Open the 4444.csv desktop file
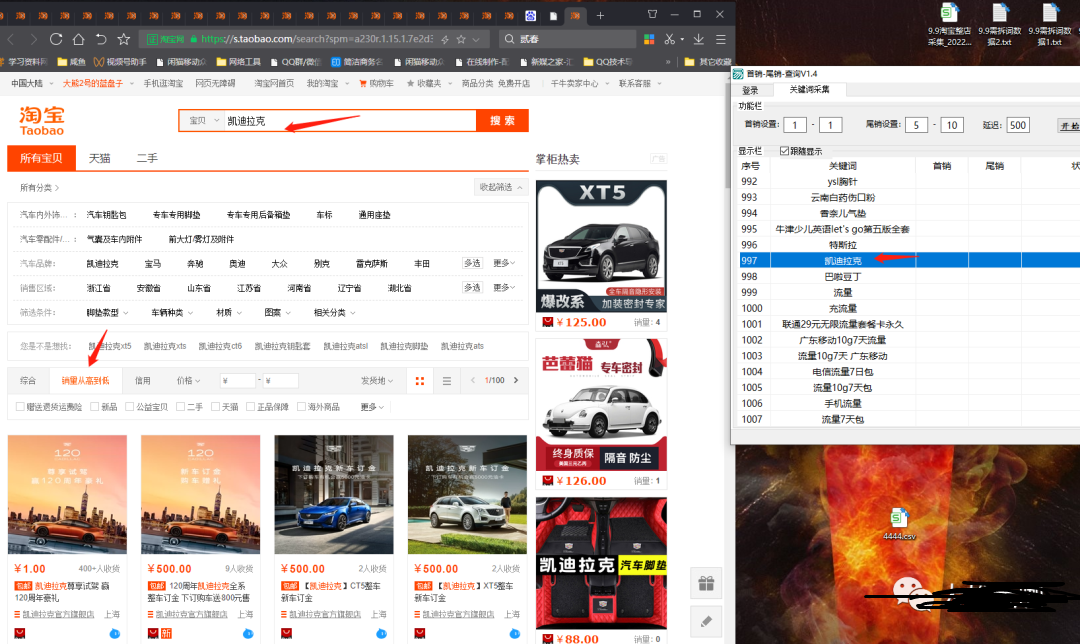1080x644 pixels. click(x=899, y=524)
